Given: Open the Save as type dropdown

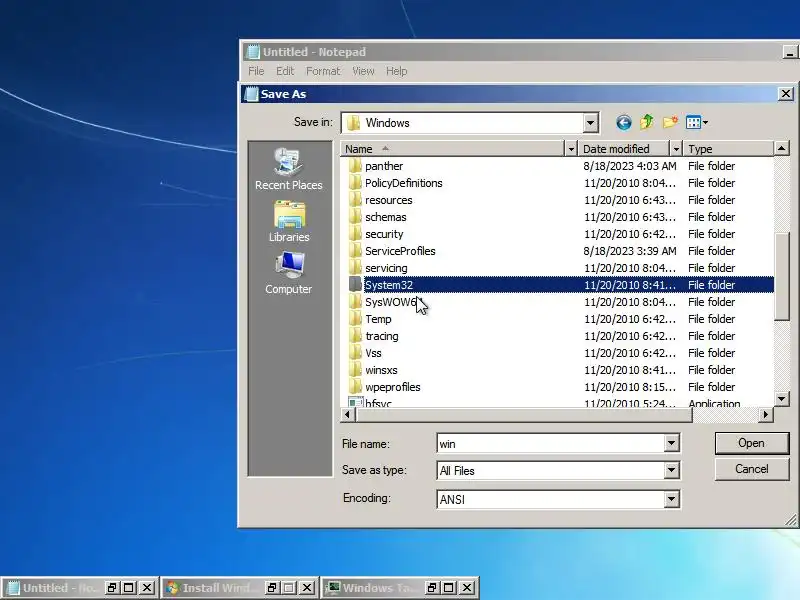Looking at the screenshot, I should click(671, 470).
